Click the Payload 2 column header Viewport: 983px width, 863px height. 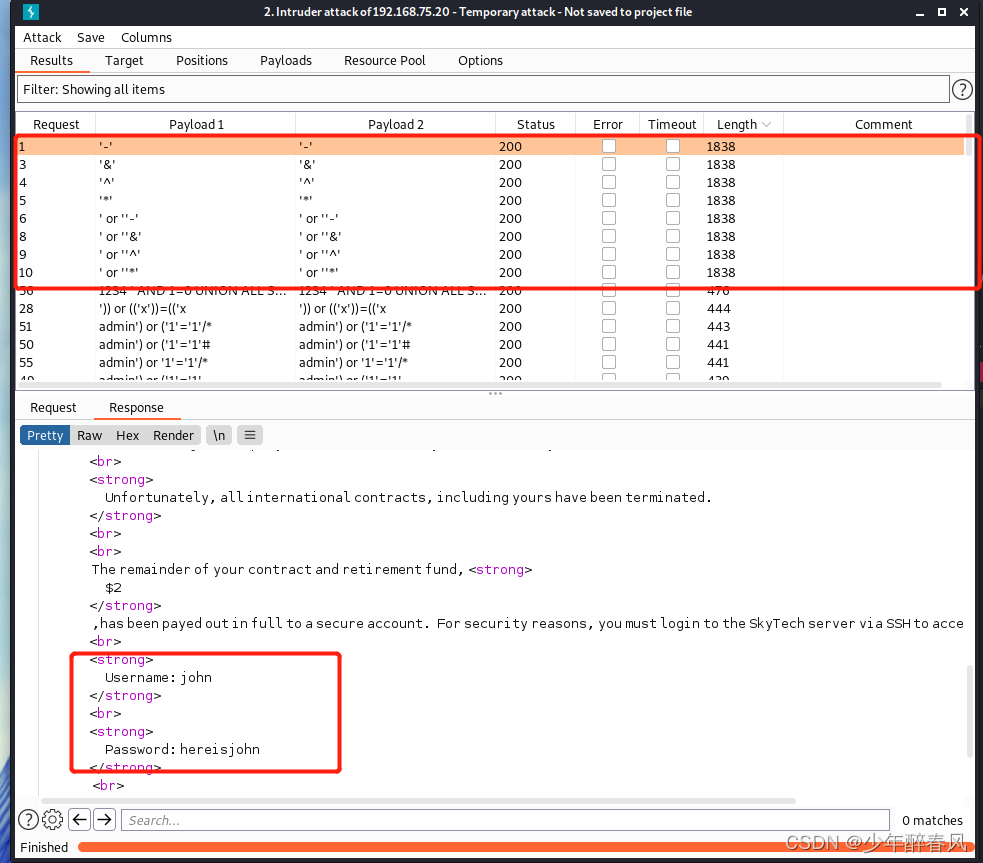click(396, 125)
